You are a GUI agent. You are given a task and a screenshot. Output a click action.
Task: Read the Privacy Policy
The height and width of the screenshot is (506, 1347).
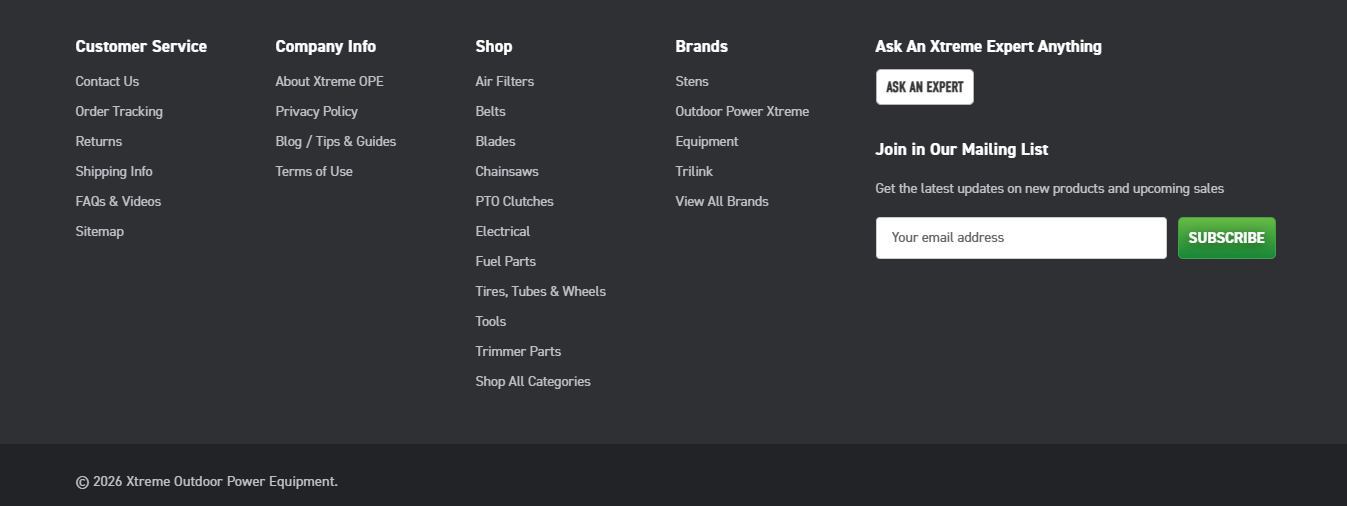pyautogui.click(x=316, y=112)
